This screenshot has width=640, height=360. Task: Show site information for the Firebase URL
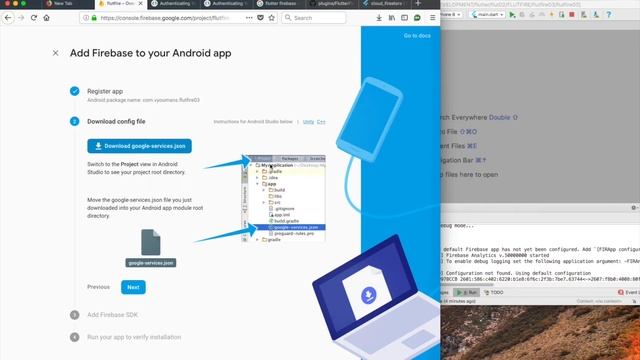(x=86, y=18)
